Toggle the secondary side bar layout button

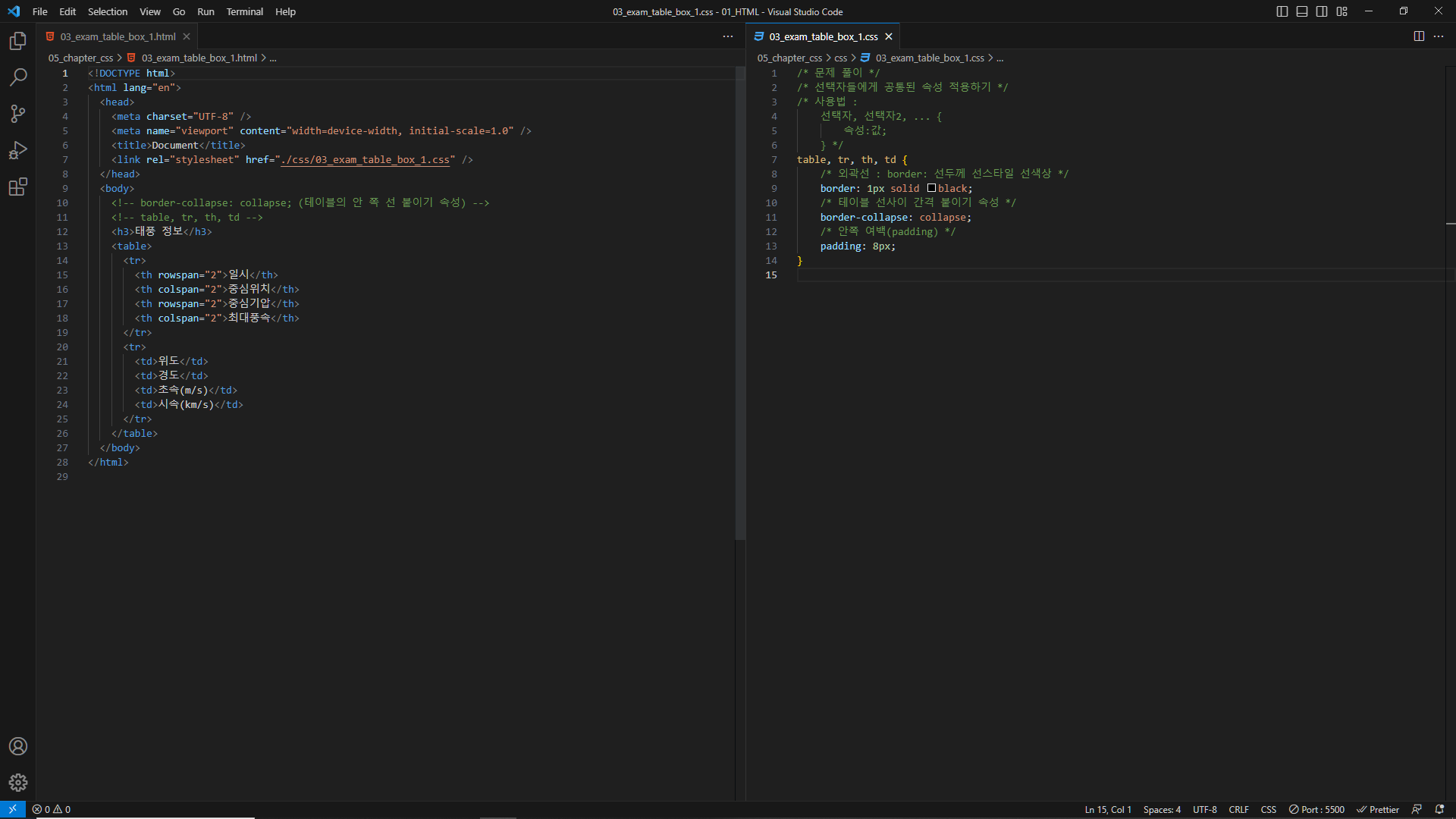point(1322,11)
